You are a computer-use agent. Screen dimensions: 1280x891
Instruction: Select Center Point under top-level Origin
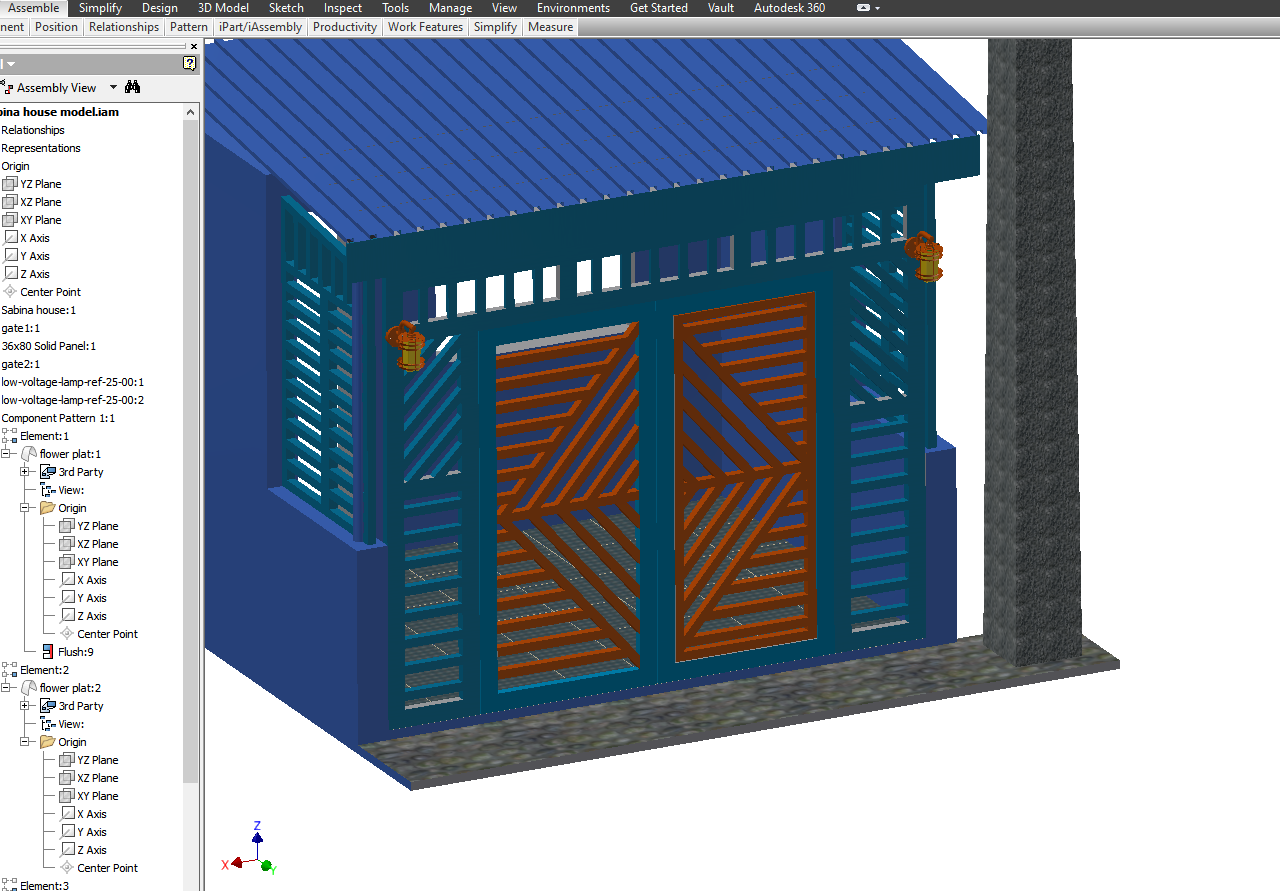pyautogui.click(x=42, y=292)
